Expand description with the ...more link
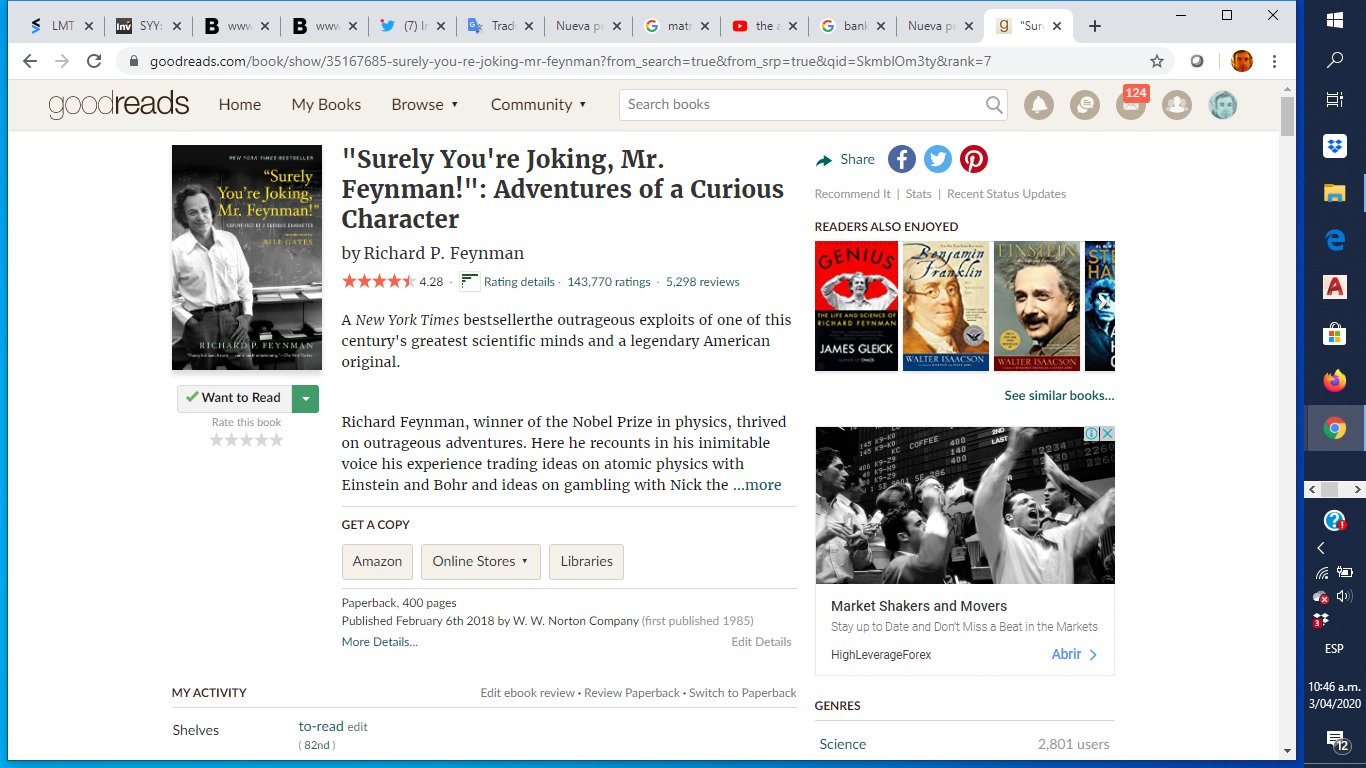 757,485
